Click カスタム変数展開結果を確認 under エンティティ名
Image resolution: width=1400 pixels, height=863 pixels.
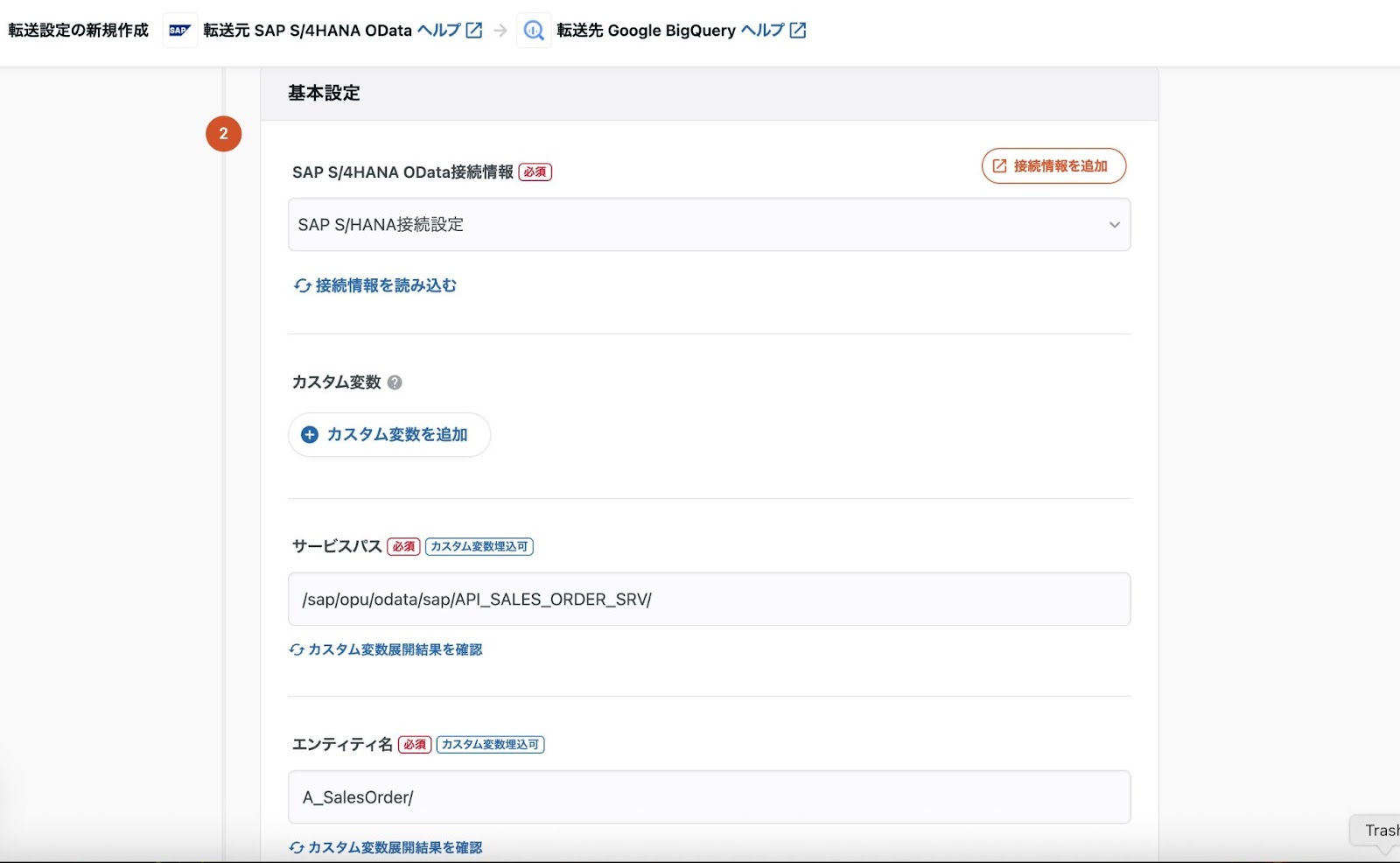point(386,847)
